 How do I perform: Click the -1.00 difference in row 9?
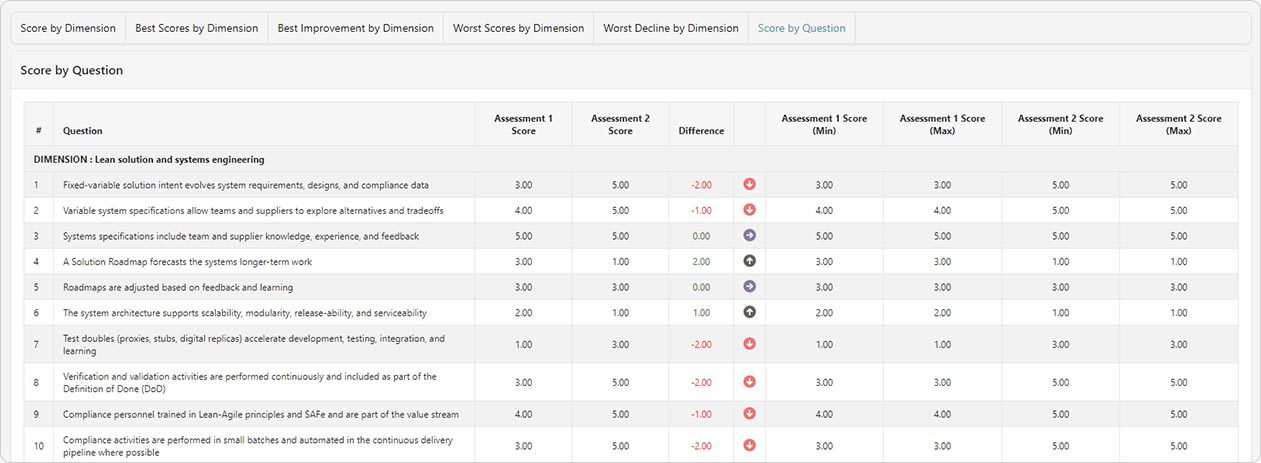click(701, 414)
